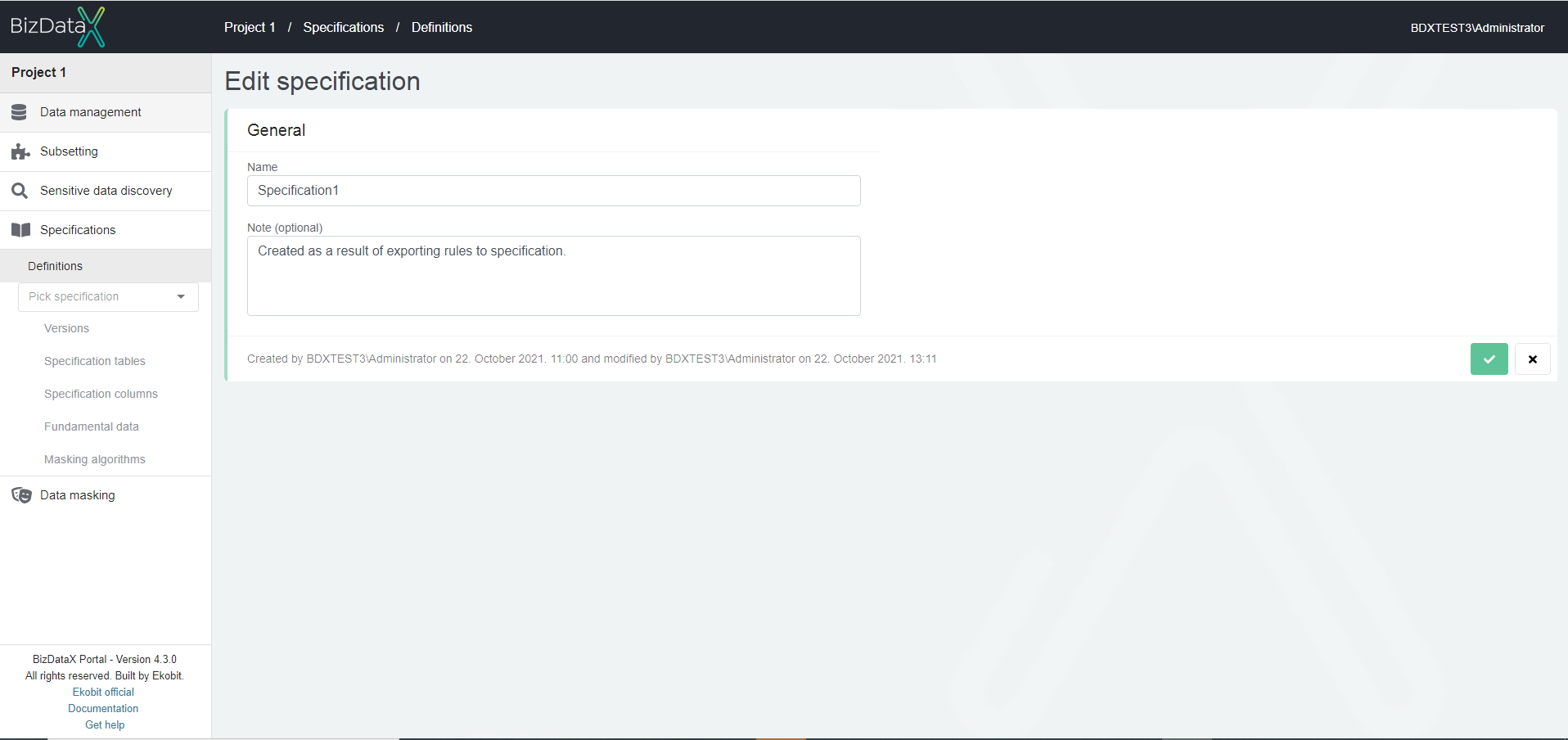This screenshot has height=740, width=1568.
Task: Open Data masking menu item
Action: point(106,495)
